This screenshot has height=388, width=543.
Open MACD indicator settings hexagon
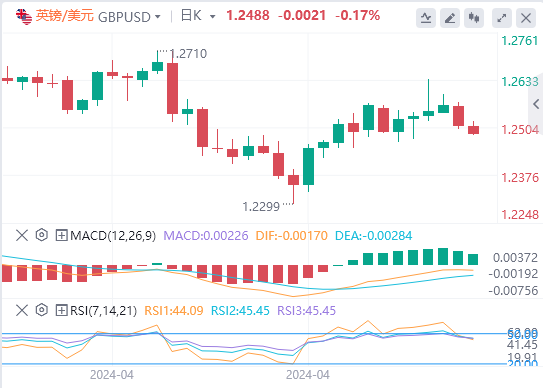(x=42, y=235)
